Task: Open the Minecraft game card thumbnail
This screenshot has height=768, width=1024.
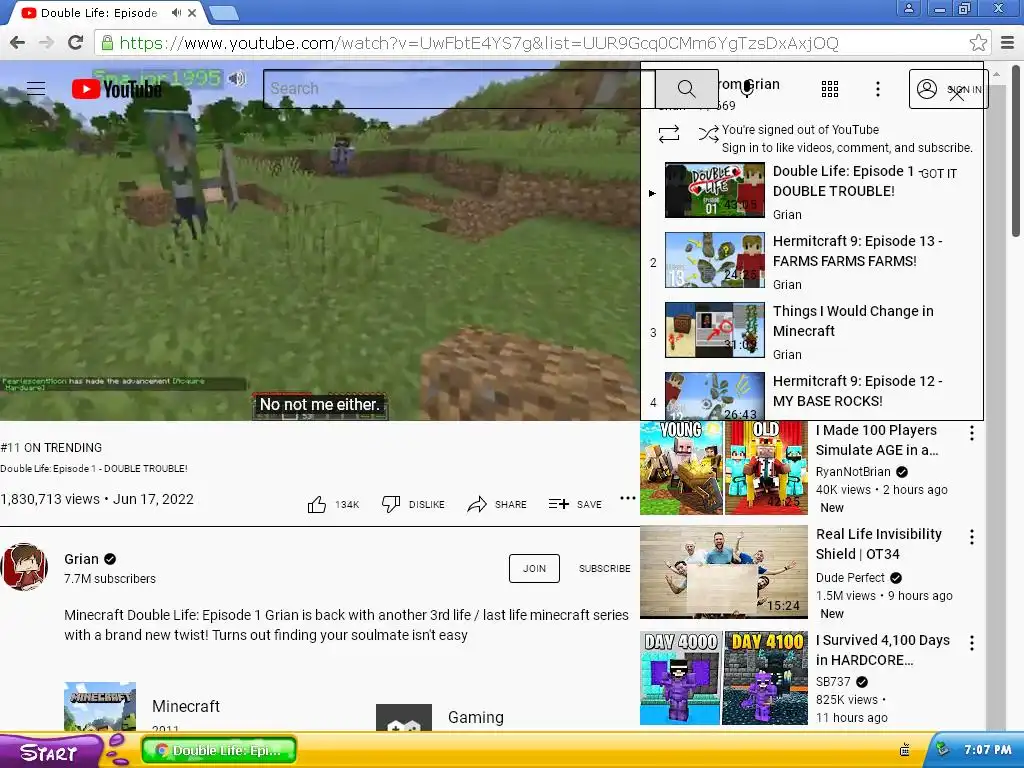Action: 100,706
